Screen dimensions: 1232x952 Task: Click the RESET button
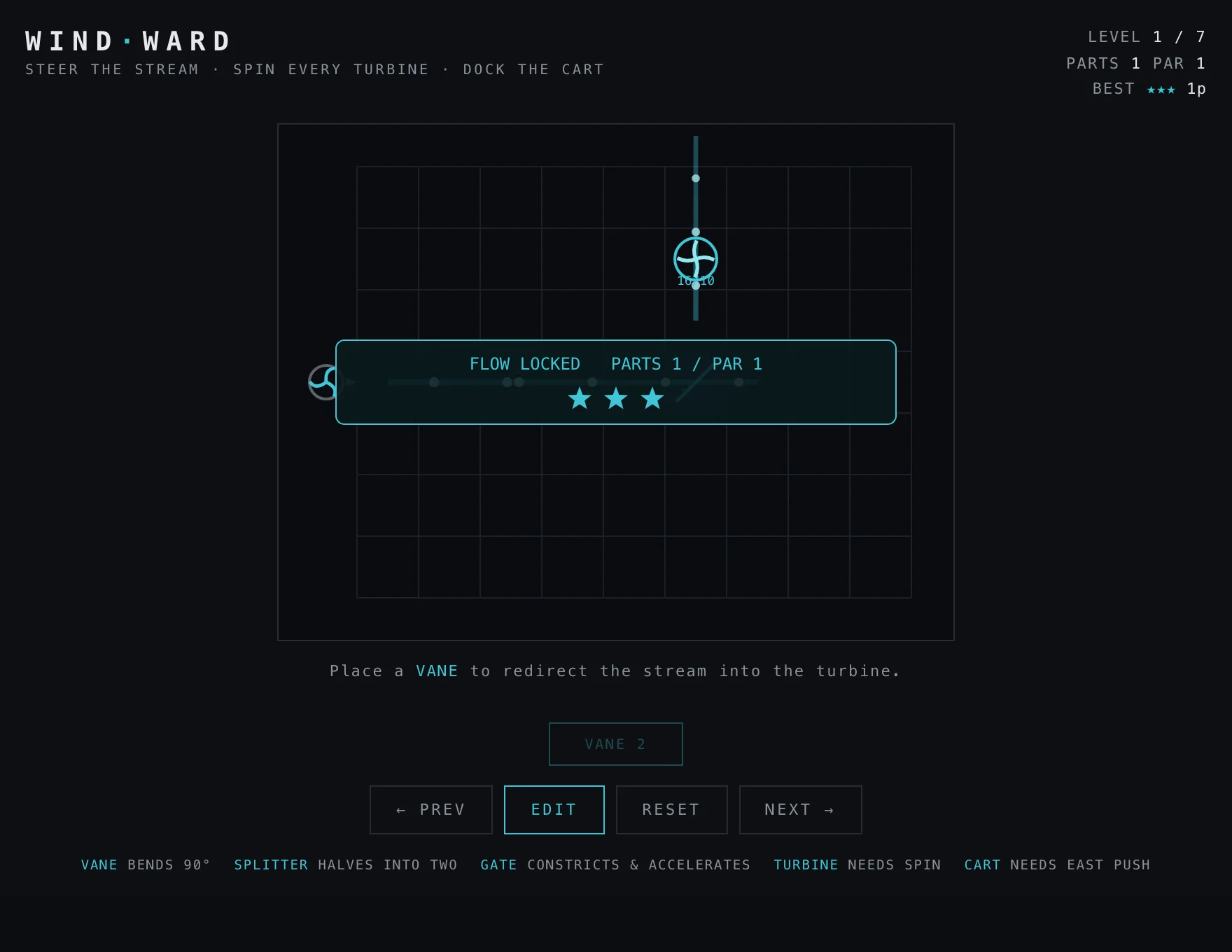coord(671,810)
